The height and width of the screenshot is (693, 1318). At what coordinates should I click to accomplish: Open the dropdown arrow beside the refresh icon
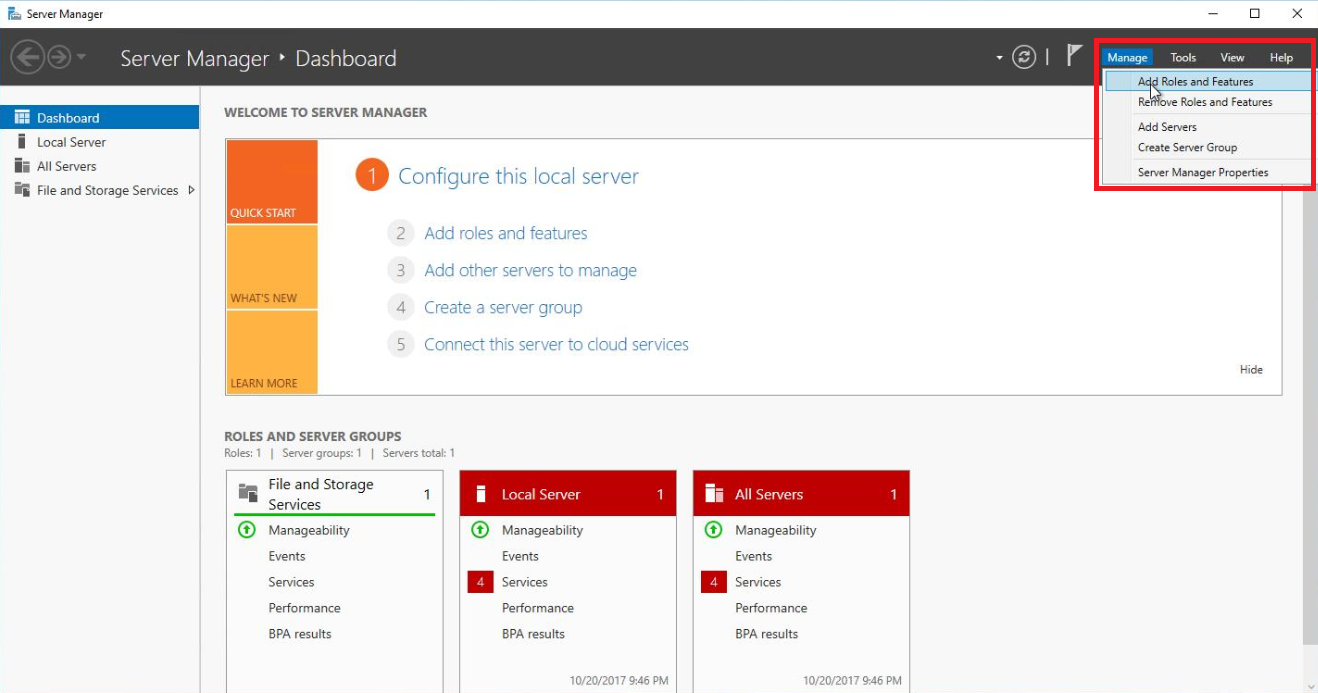tap(998, 58)
